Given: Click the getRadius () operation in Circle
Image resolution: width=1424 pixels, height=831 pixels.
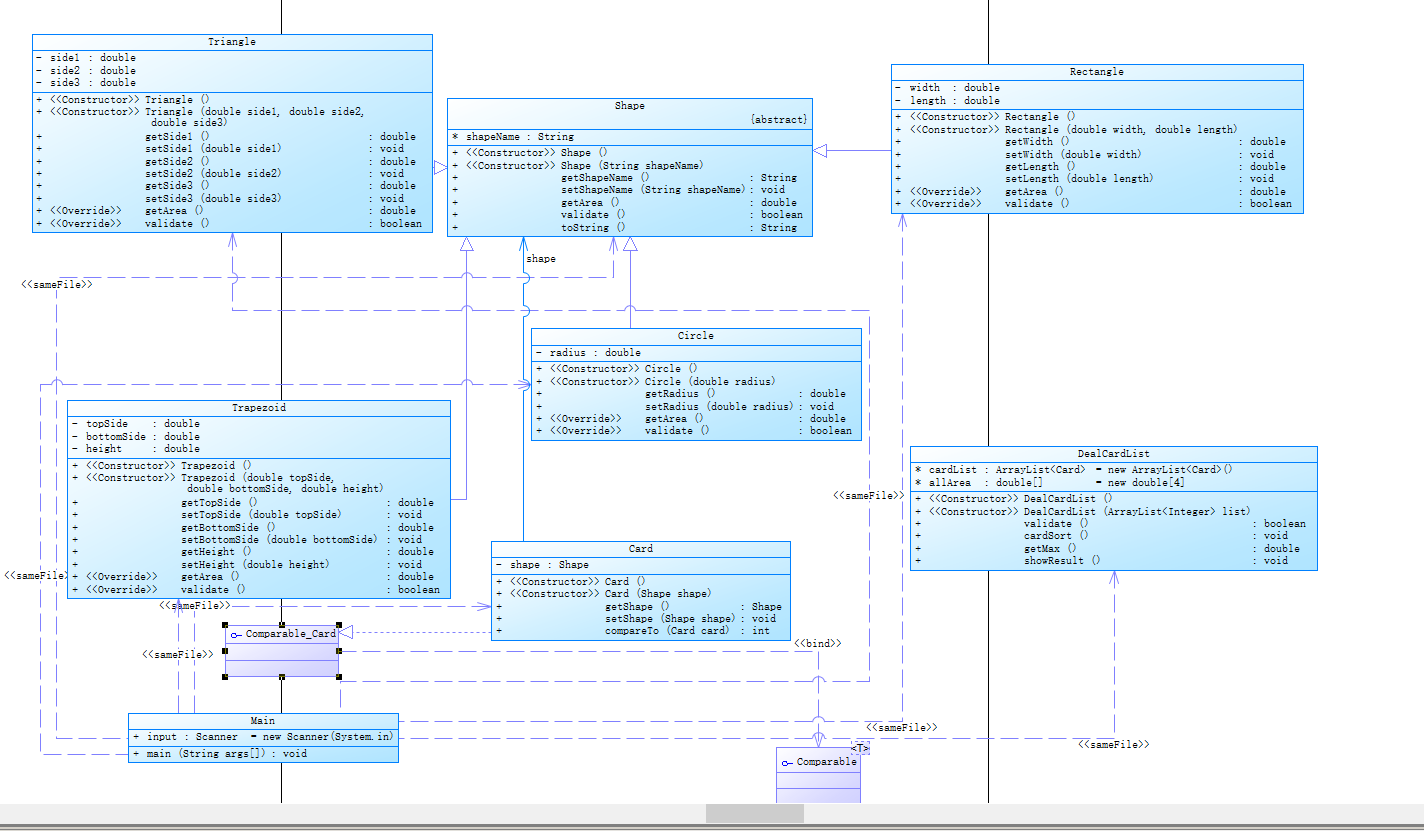Looking at the screenshot, I should 691,394.
